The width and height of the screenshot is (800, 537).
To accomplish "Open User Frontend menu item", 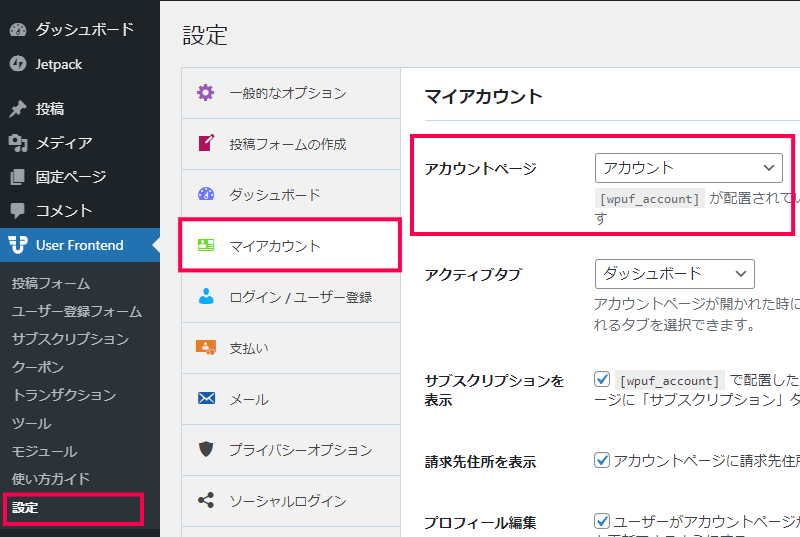I will click(80, 245).
